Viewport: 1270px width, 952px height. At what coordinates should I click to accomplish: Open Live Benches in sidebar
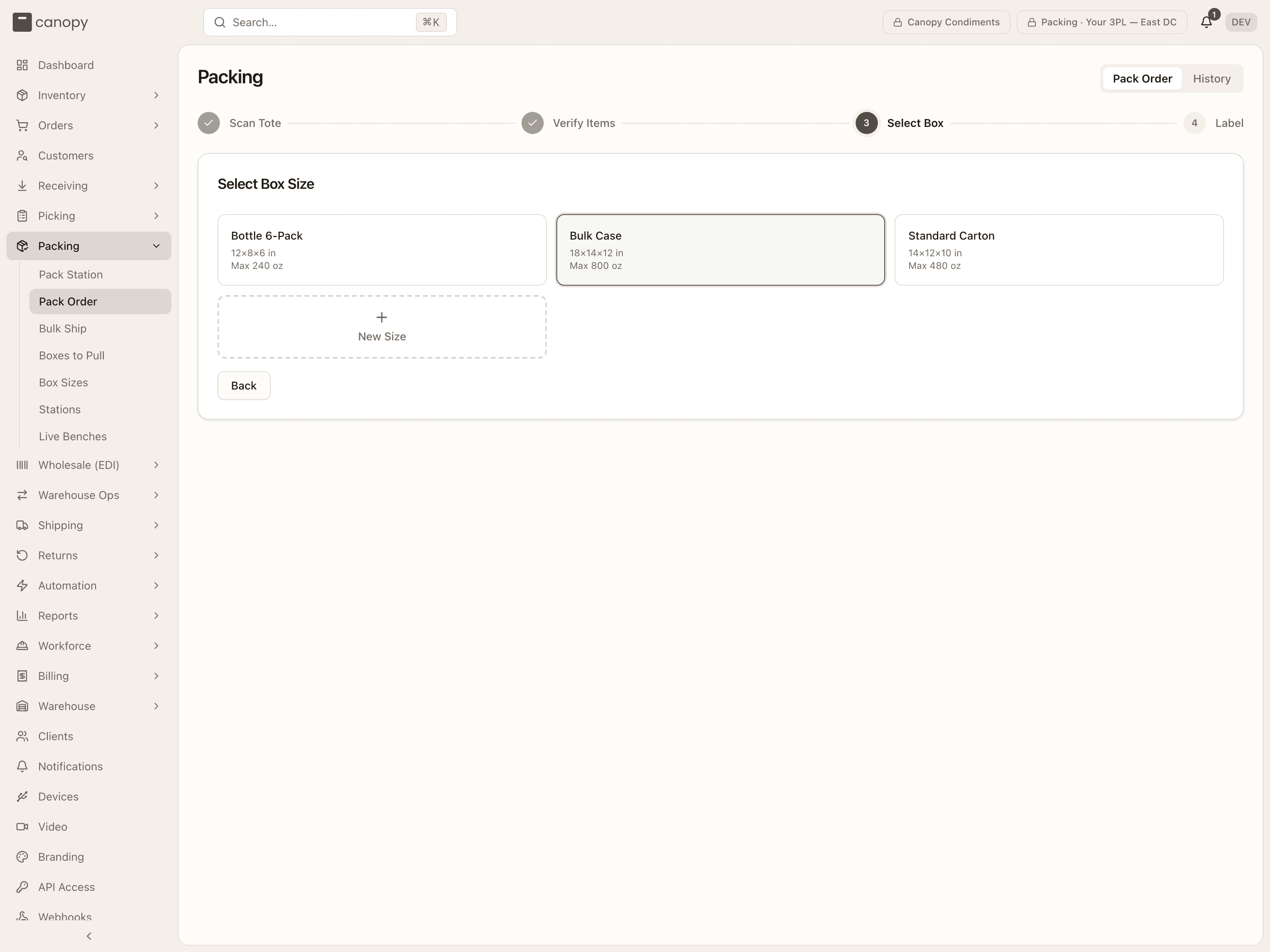pos(100,436)
